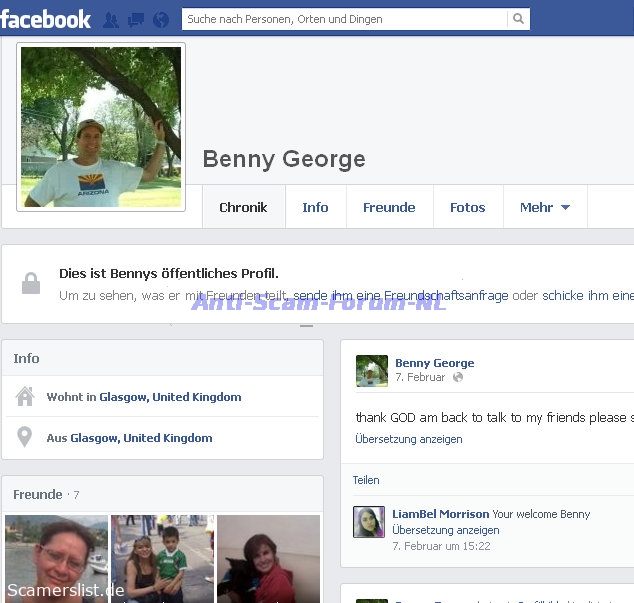Click Teilen under Benny's post
This screenshot has width=634, height=603.
(366, 480)
